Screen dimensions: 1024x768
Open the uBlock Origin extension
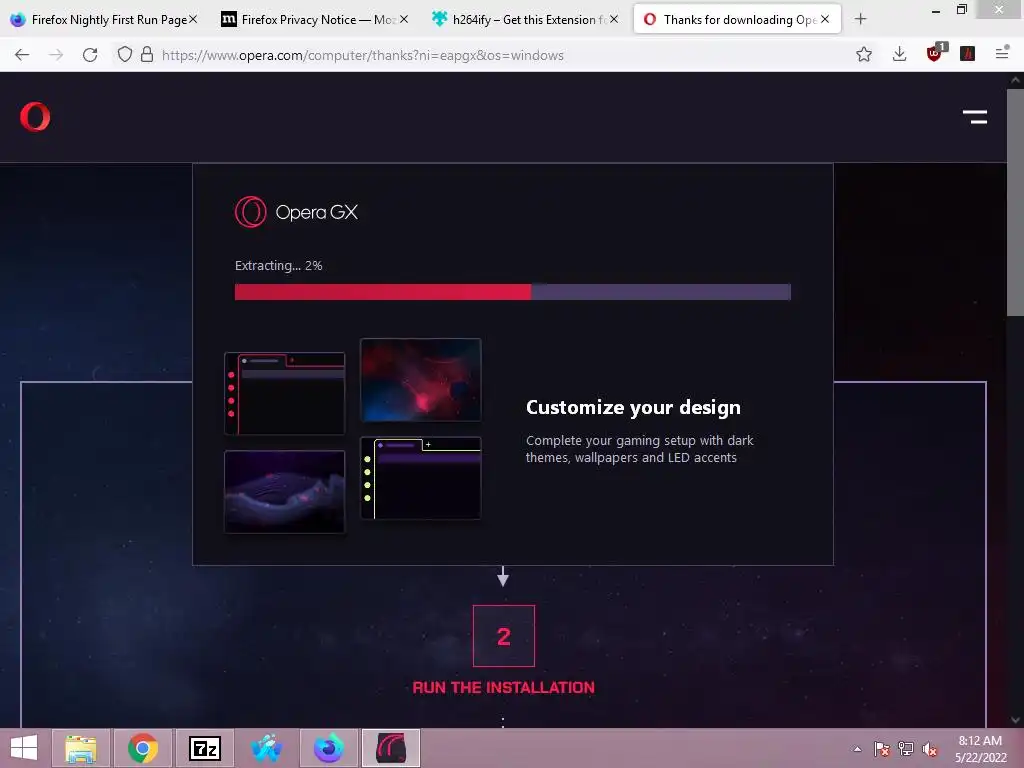coord(935,54)
